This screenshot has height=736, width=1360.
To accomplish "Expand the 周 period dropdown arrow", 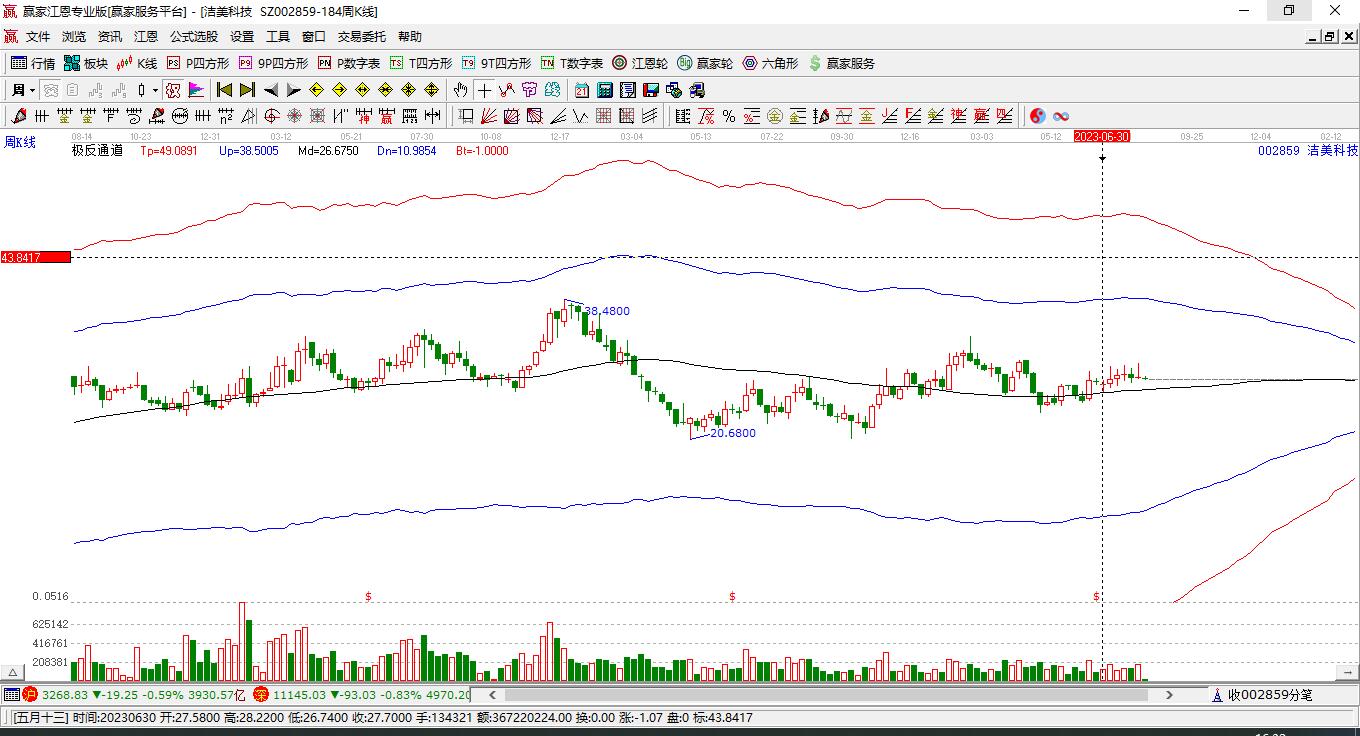I will [32, 90].
